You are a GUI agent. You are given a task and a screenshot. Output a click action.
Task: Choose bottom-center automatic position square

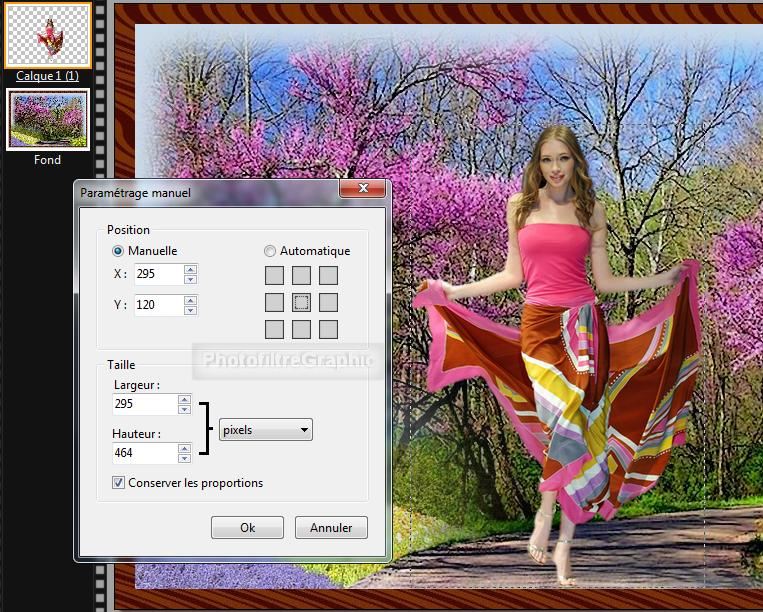tap(302, 329)
